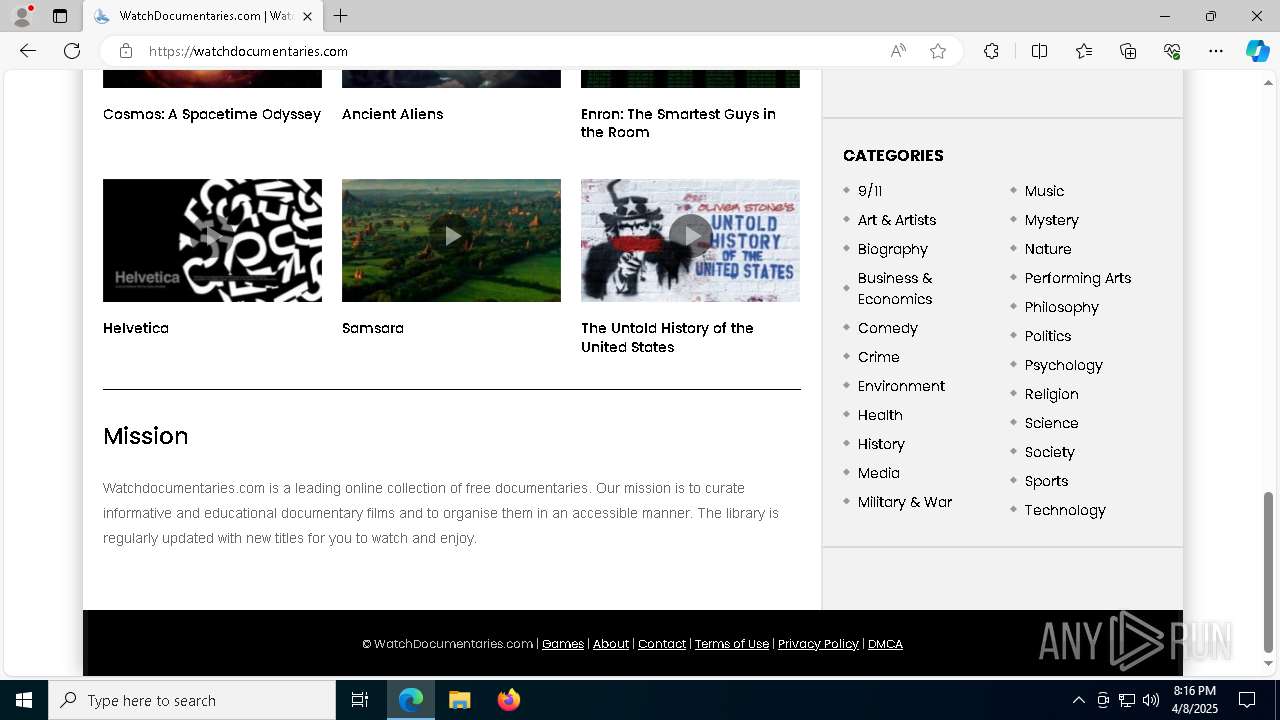Click the page vertical scrollbar thumb
This screenshot has height=720, width=1280.
click(1269, 572)
